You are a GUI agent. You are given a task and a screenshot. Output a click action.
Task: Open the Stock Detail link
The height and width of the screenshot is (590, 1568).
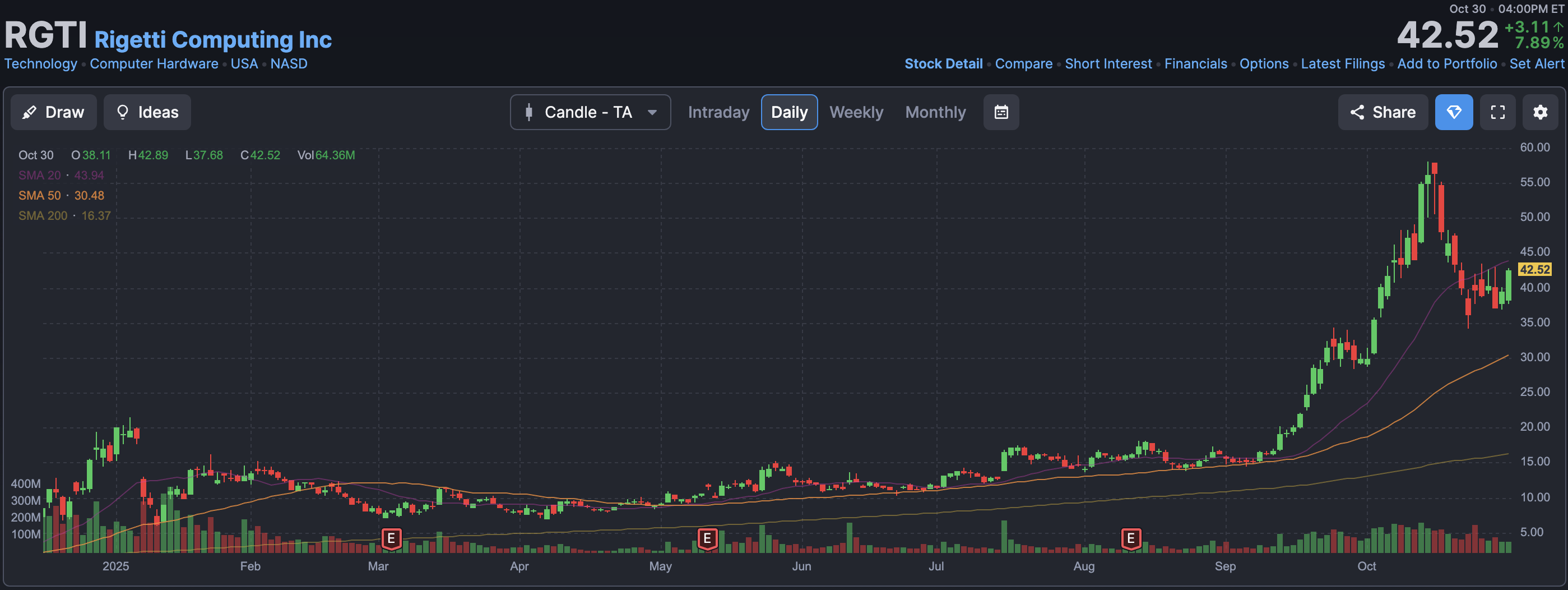click(943, 63)
